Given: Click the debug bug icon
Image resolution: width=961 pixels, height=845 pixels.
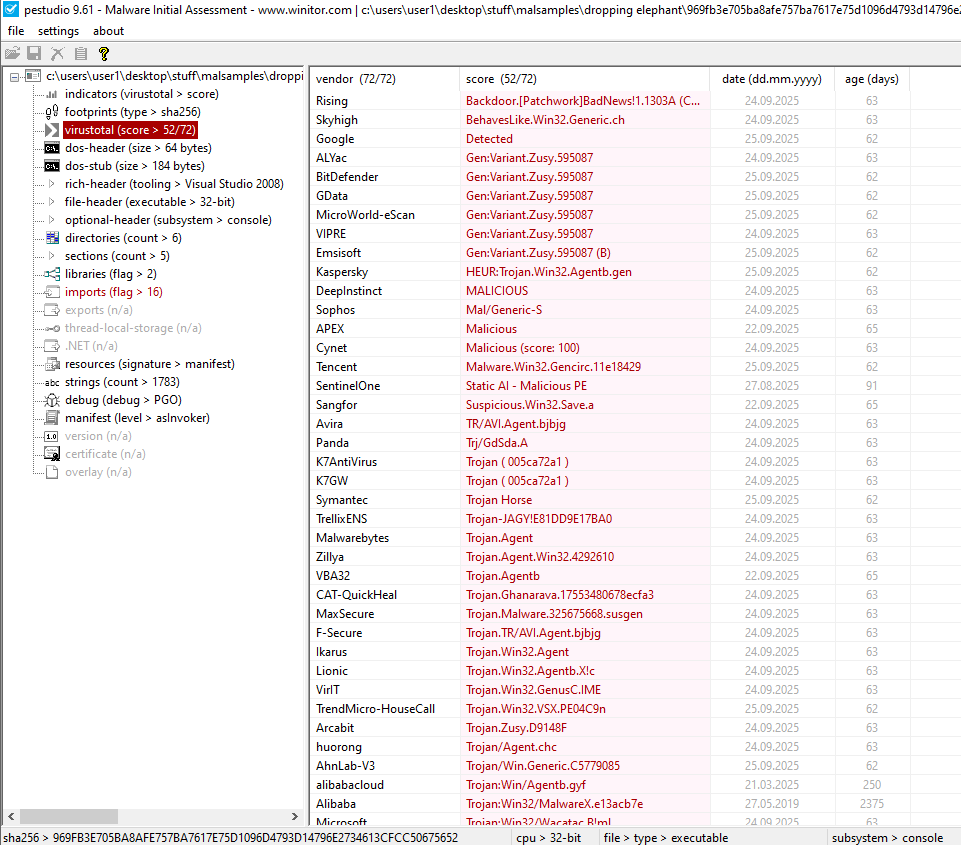Looking at the screenshot, I should tap(52, 400).
